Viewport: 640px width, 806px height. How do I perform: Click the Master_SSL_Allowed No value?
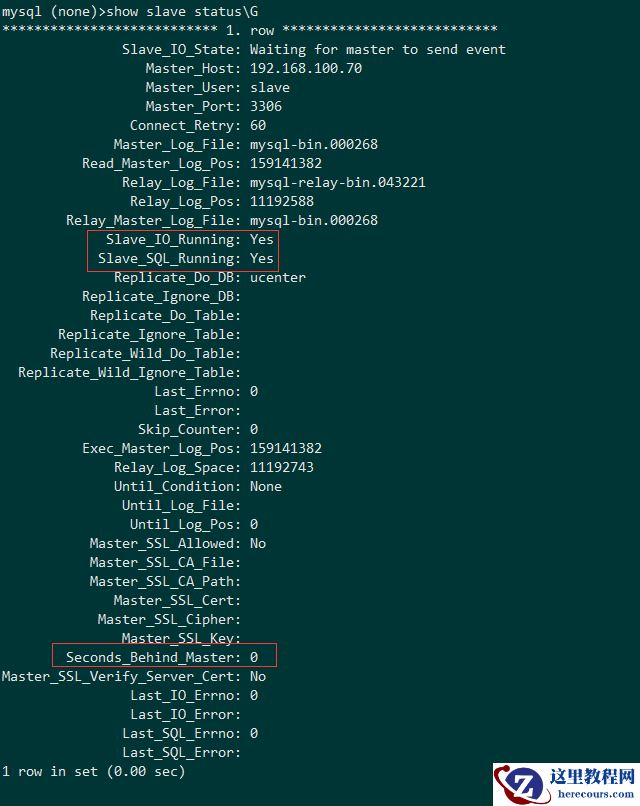(x=258, y=543)
